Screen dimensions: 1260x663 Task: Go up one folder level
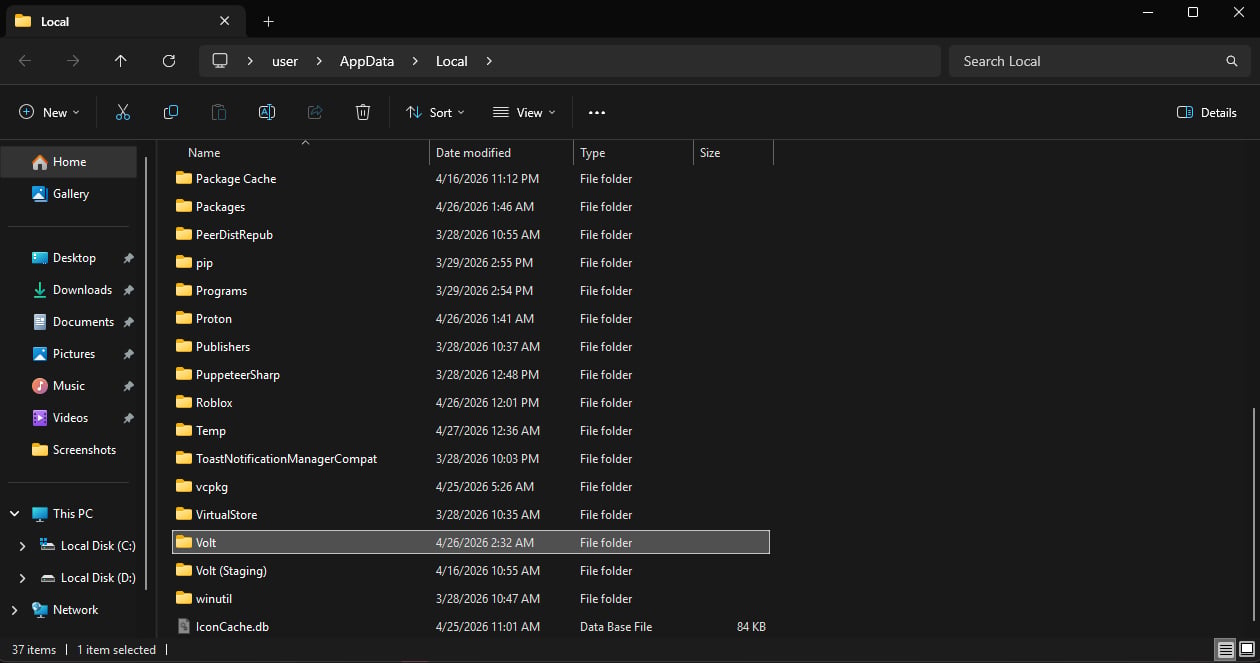pos(121,61)
